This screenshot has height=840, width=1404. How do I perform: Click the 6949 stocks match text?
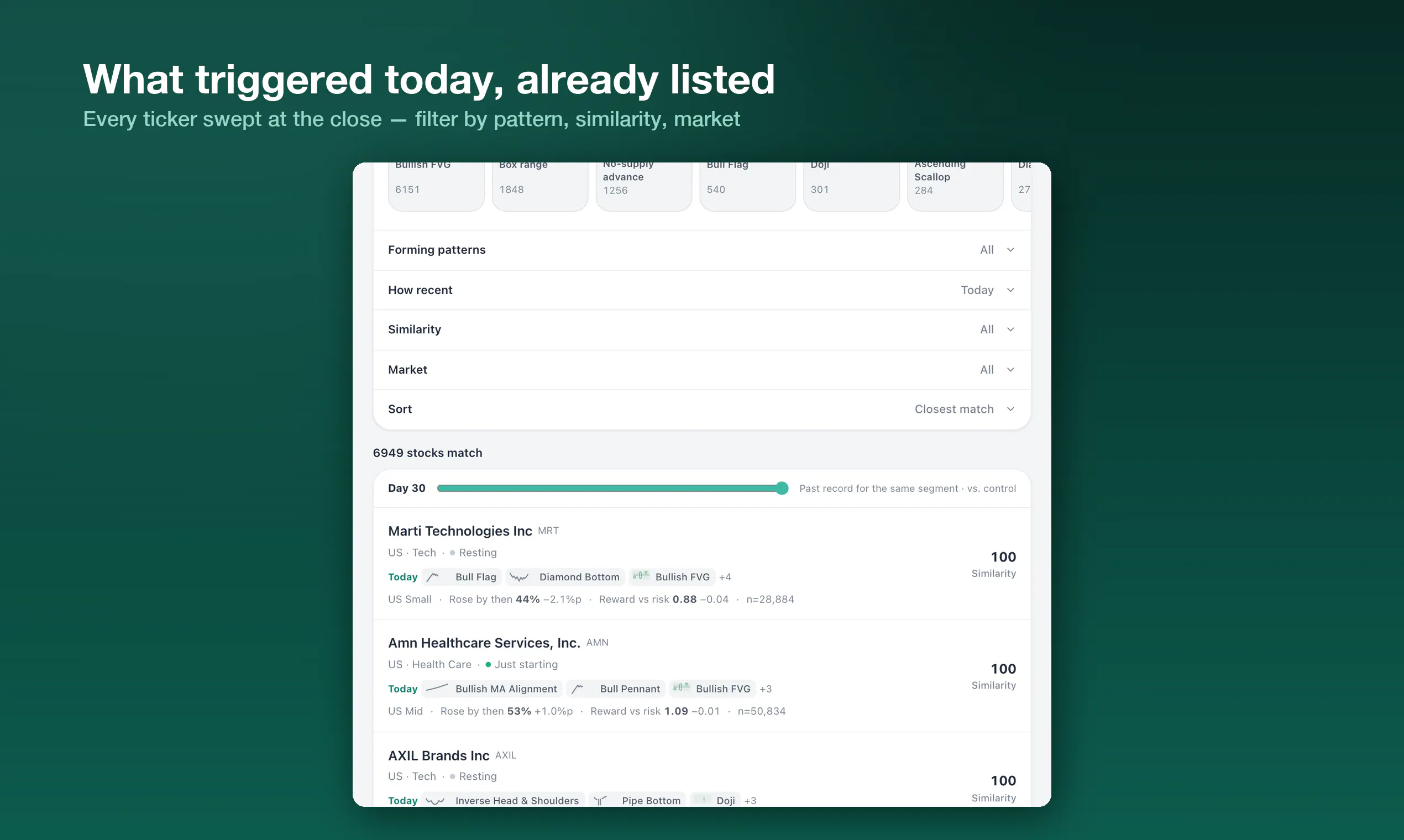tap(427, 453)
